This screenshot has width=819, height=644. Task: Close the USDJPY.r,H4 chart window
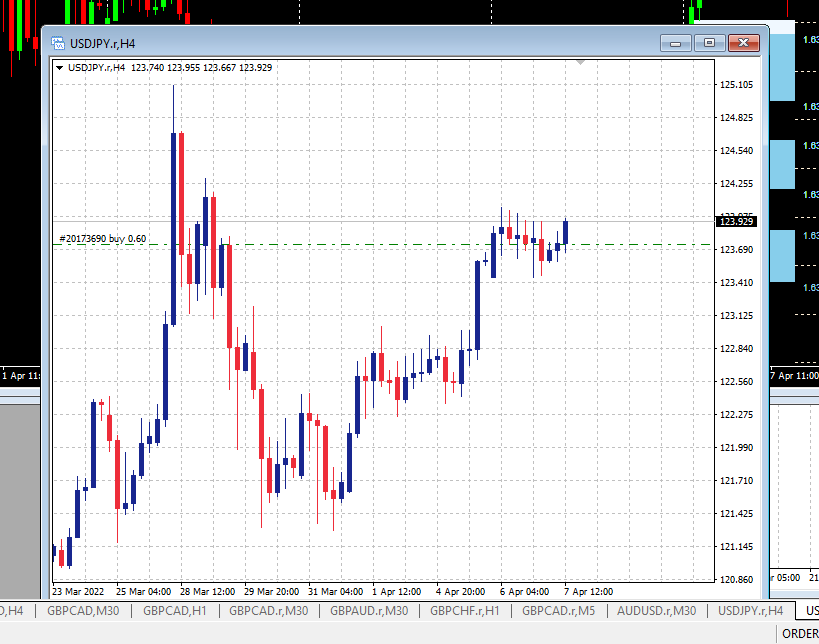tap(744, 43)
